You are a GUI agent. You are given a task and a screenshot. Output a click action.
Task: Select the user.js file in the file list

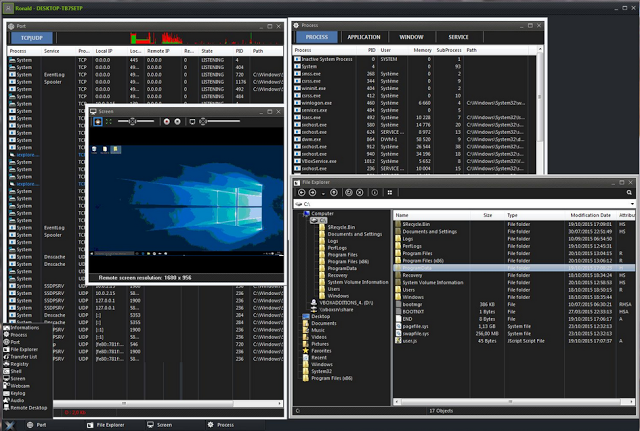(x=411, y=340)
